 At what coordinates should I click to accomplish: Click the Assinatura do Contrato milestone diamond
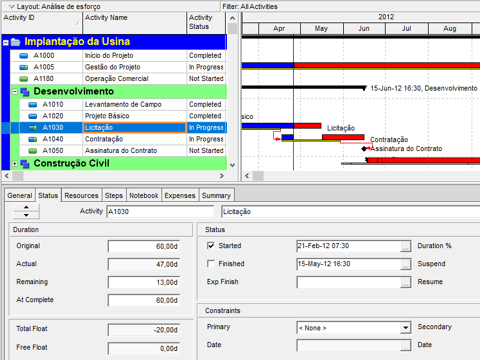coord(364,149)
